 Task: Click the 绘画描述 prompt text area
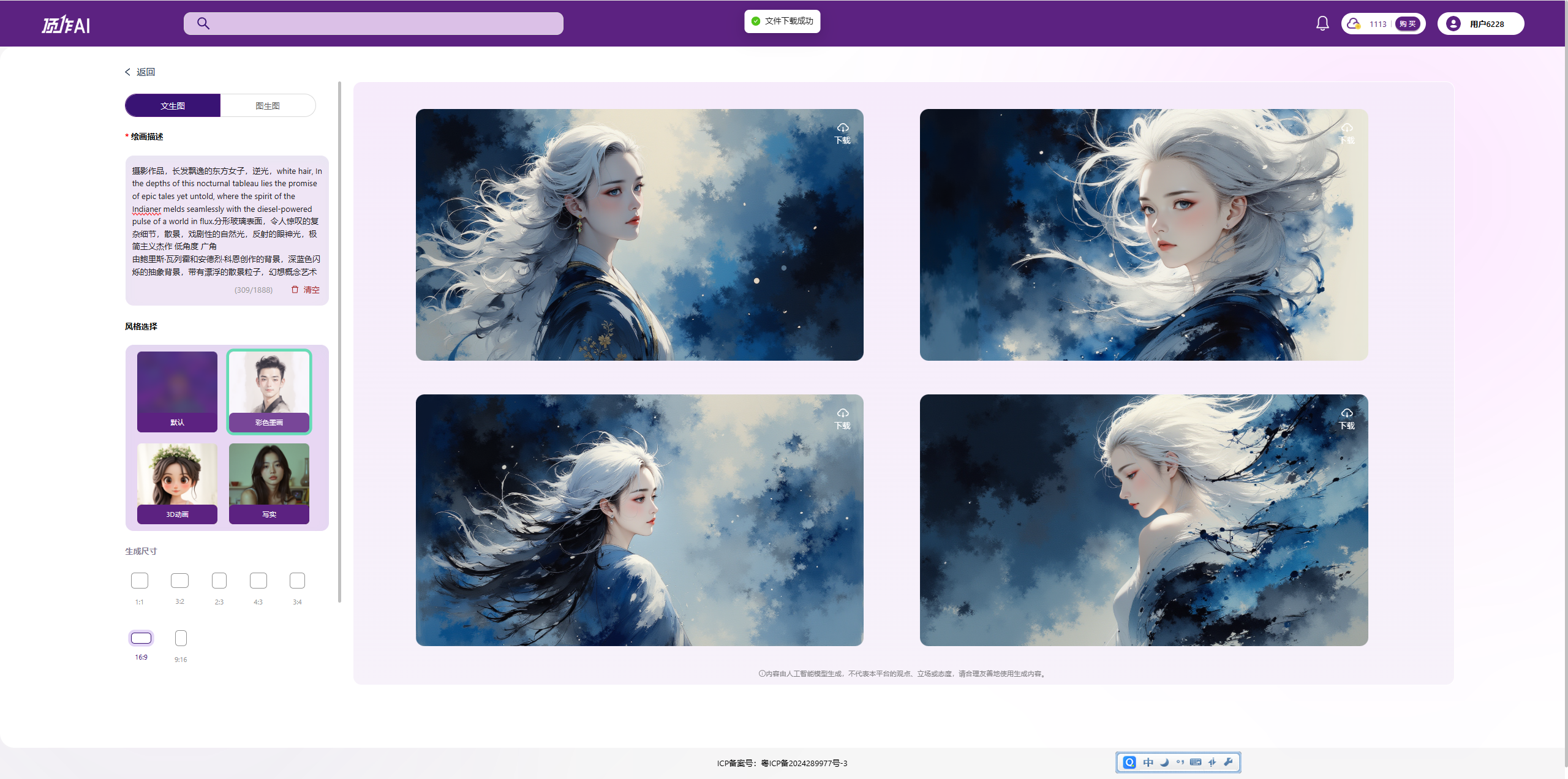227,220
